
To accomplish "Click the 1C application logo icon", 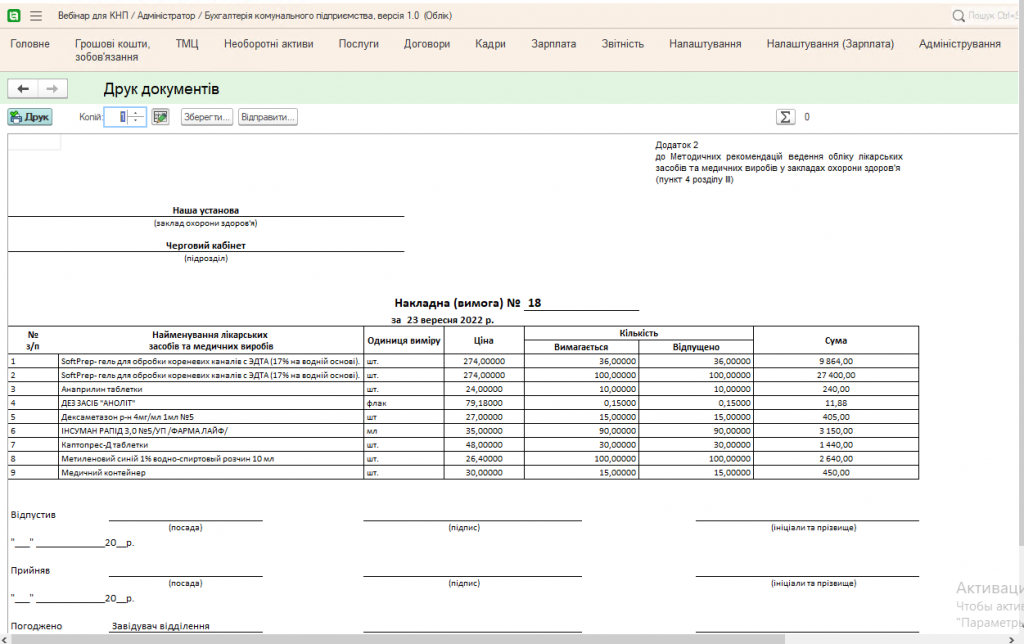I will (14, 16).
